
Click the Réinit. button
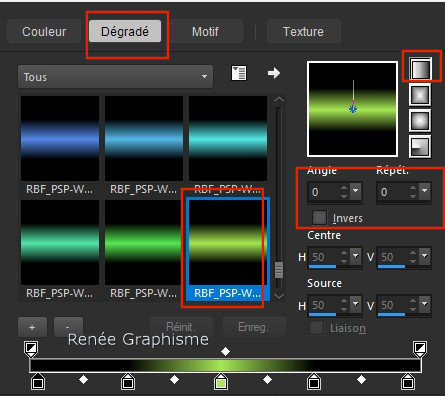click(181, 327)
